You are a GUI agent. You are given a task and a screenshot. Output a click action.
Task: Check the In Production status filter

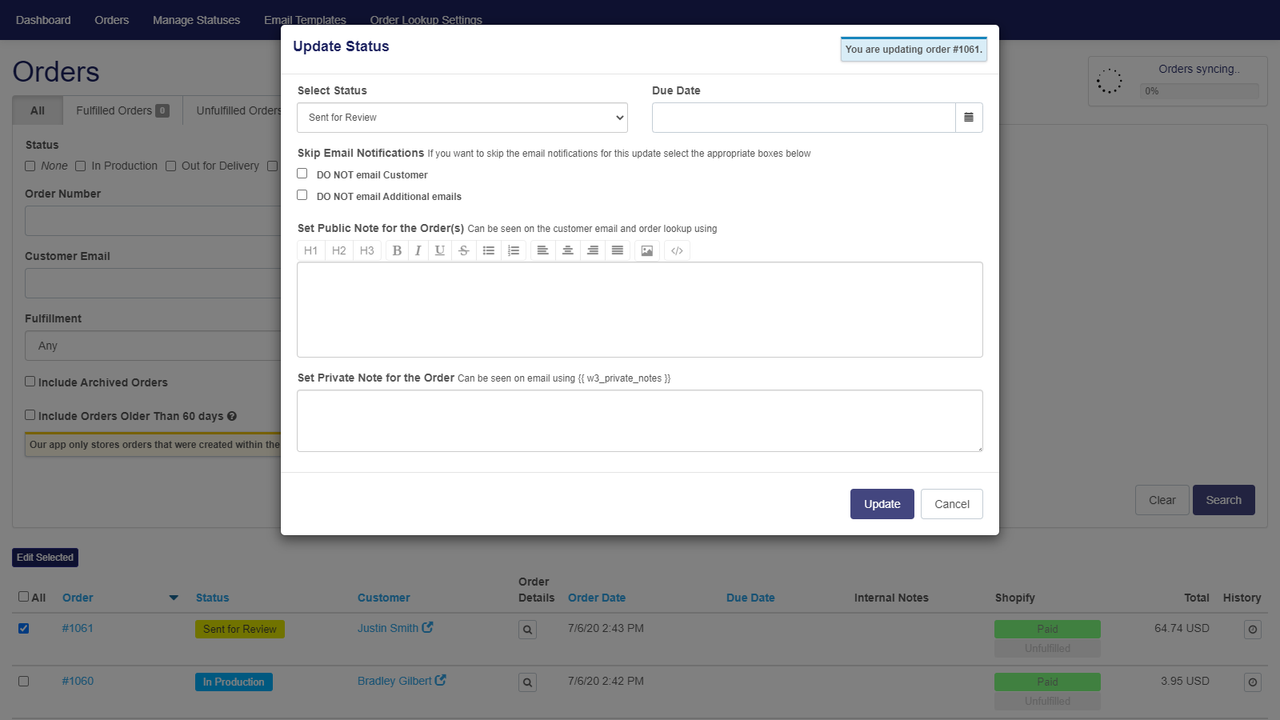pos(81,166)
